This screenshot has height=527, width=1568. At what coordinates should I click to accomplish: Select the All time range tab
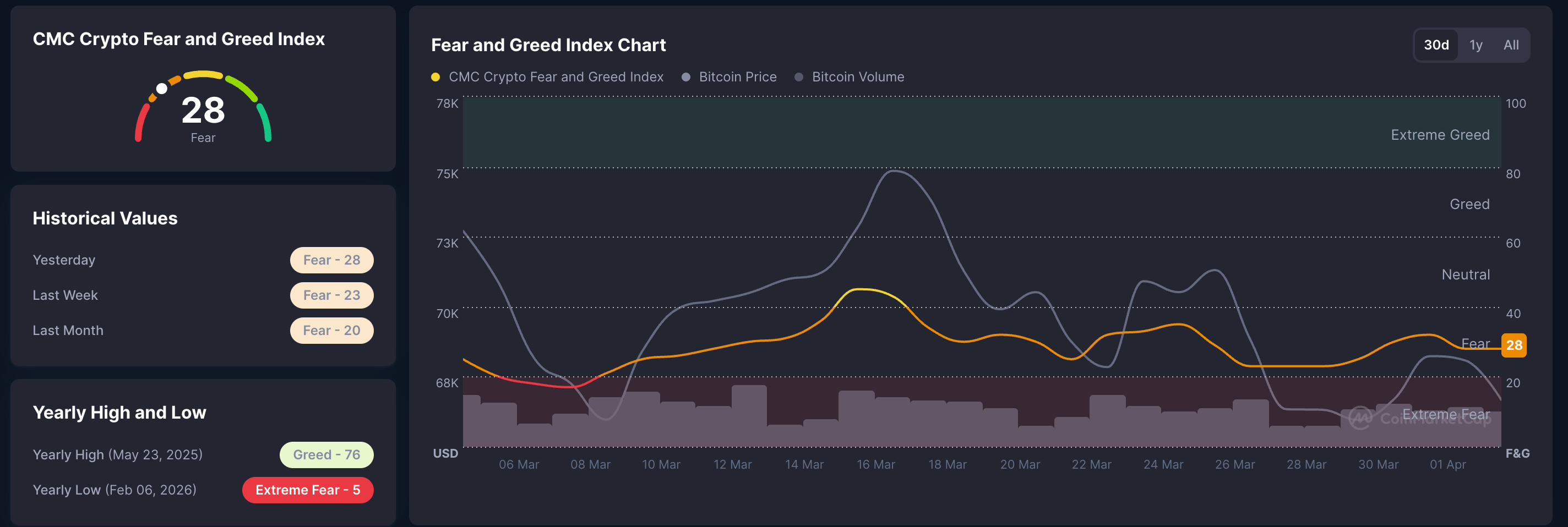tap(1510, 45)
